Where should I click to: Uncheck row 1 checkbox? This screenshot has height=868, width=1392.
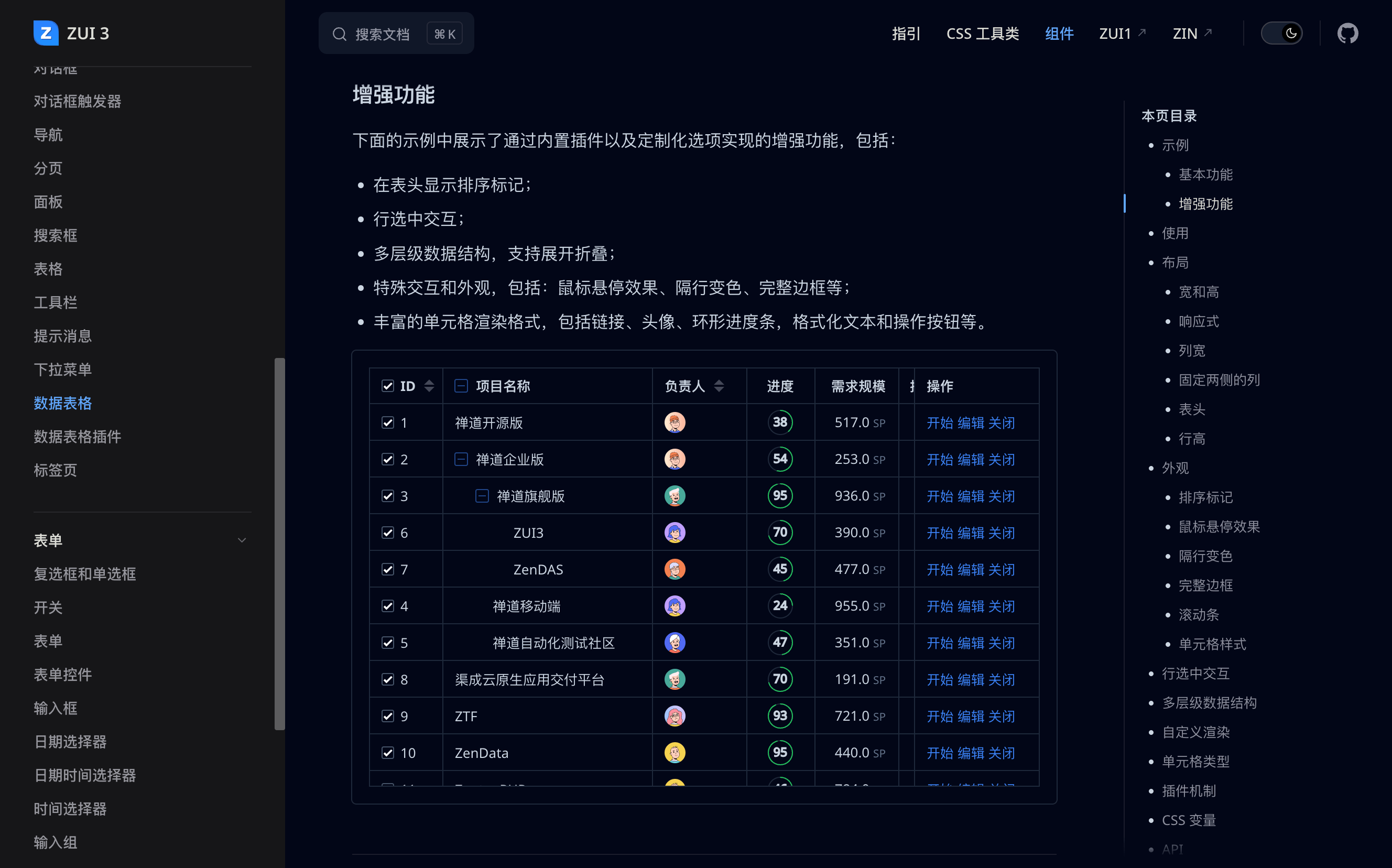pyautogui.click(x=387, y=422)
